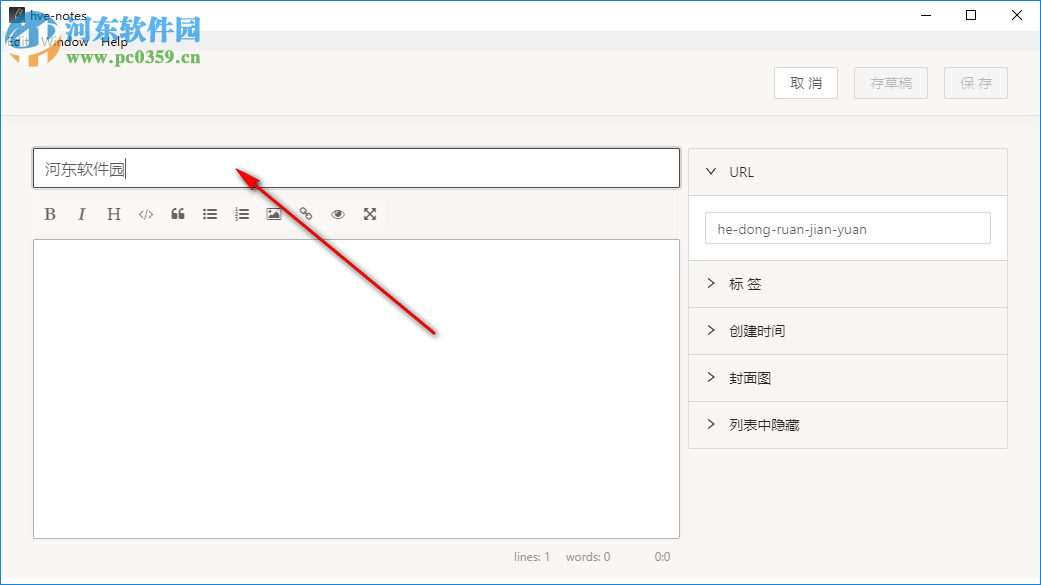Viewport: 1041px width, 585px height.
Task: Maximize the hve-notes window
Action: click(x=971, y=15)
